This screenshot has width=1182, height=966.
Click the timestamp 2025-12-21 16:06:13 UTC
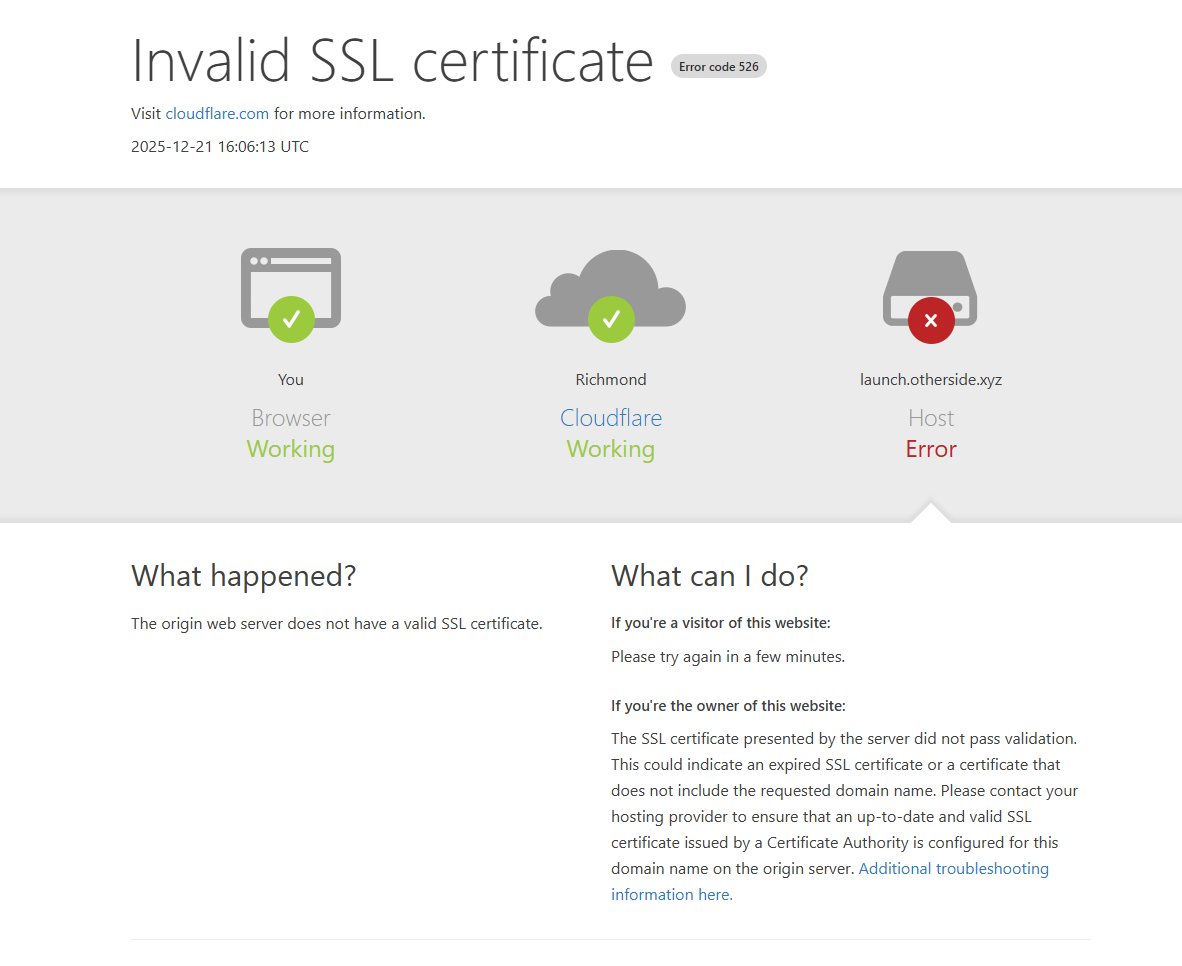point(220,146)
